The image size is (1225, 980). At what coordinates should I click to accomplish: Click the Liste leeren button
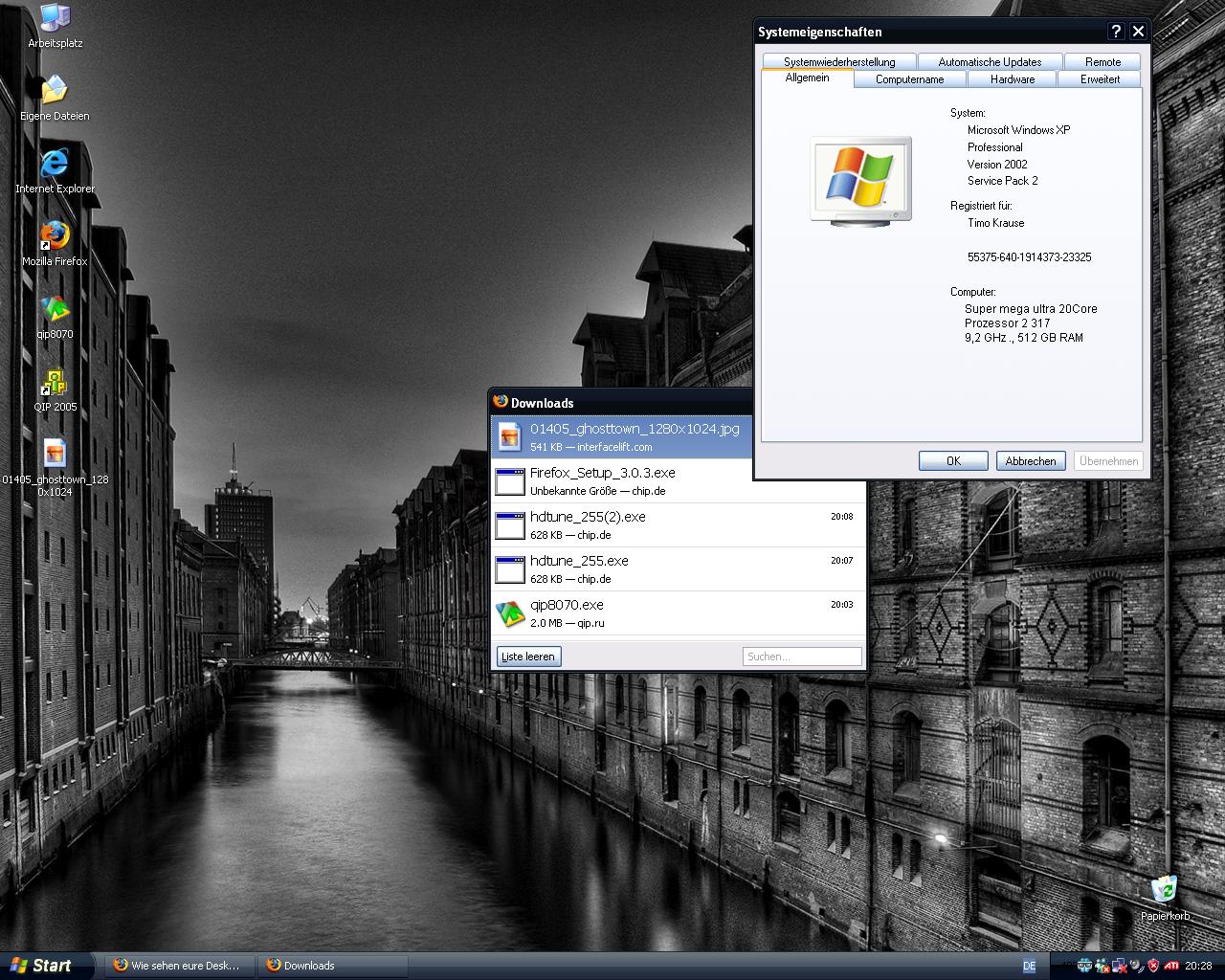click(x=528, y=657)
